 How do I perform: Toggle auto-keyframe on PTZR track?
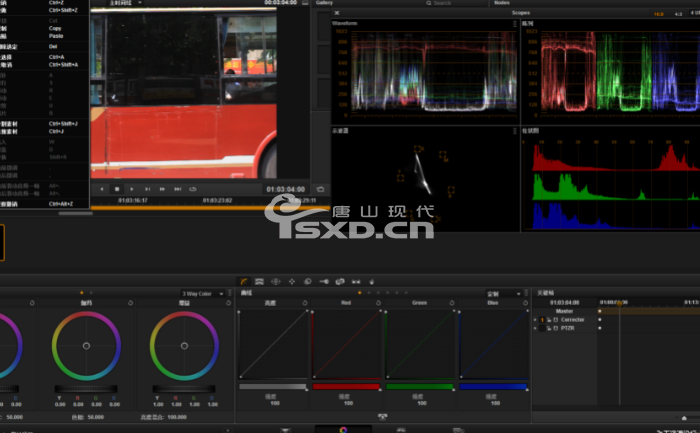(556, 328)
